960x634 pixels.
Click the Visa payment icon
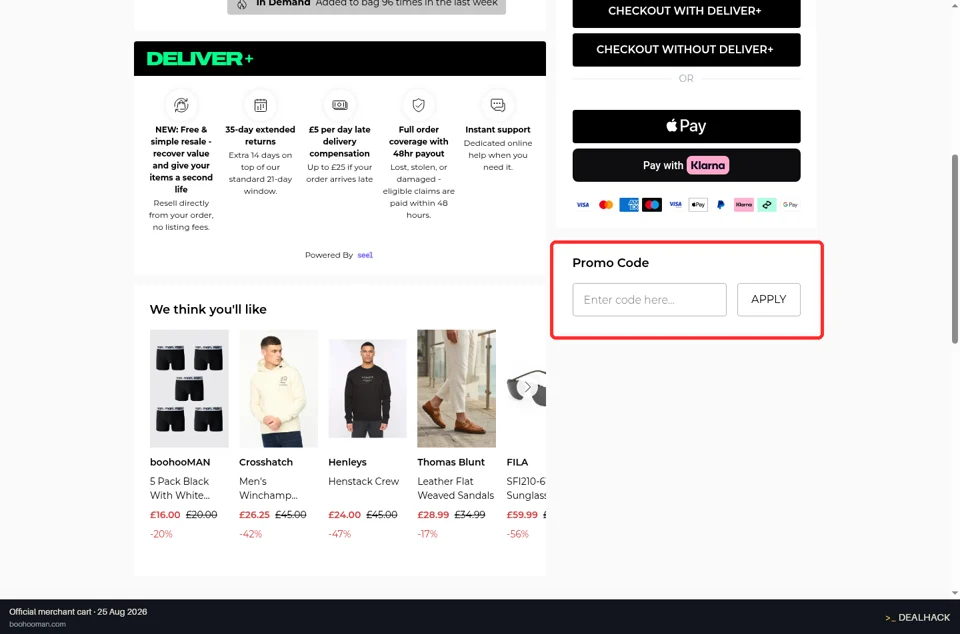pos(583,205)
